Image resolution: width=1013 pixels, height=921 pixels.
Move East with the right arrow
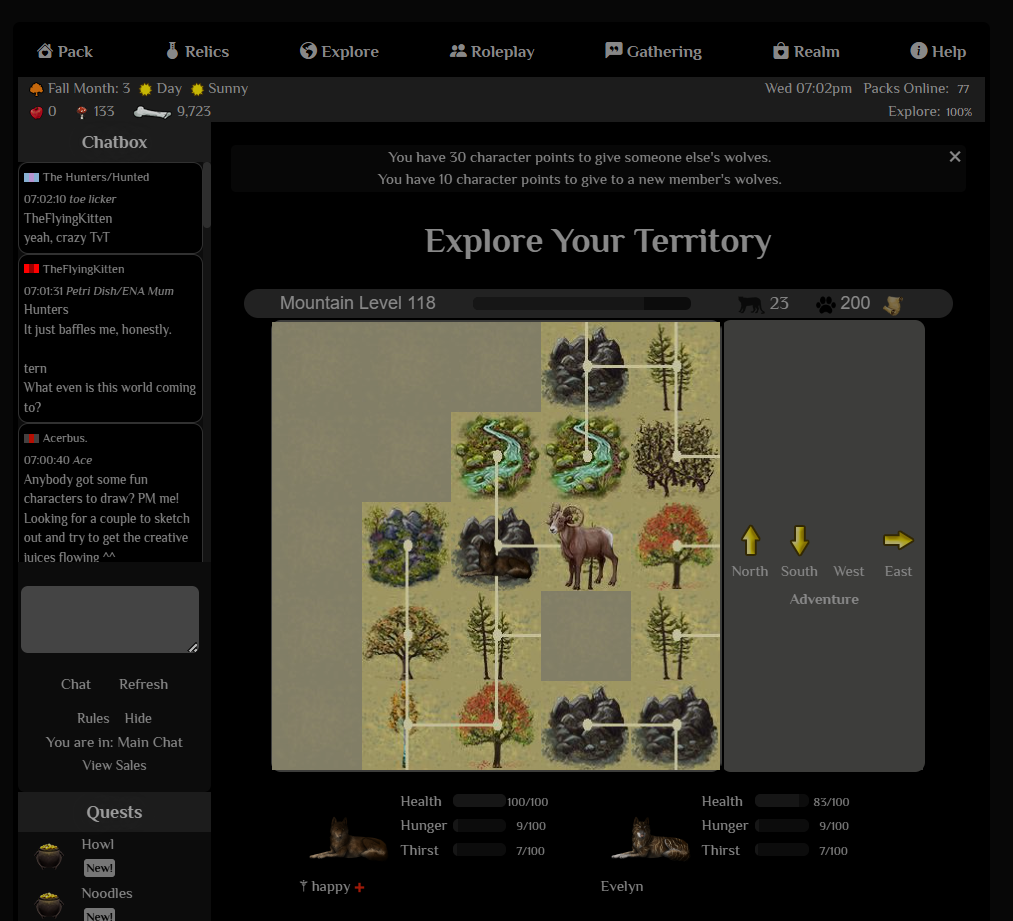(898, 540)
